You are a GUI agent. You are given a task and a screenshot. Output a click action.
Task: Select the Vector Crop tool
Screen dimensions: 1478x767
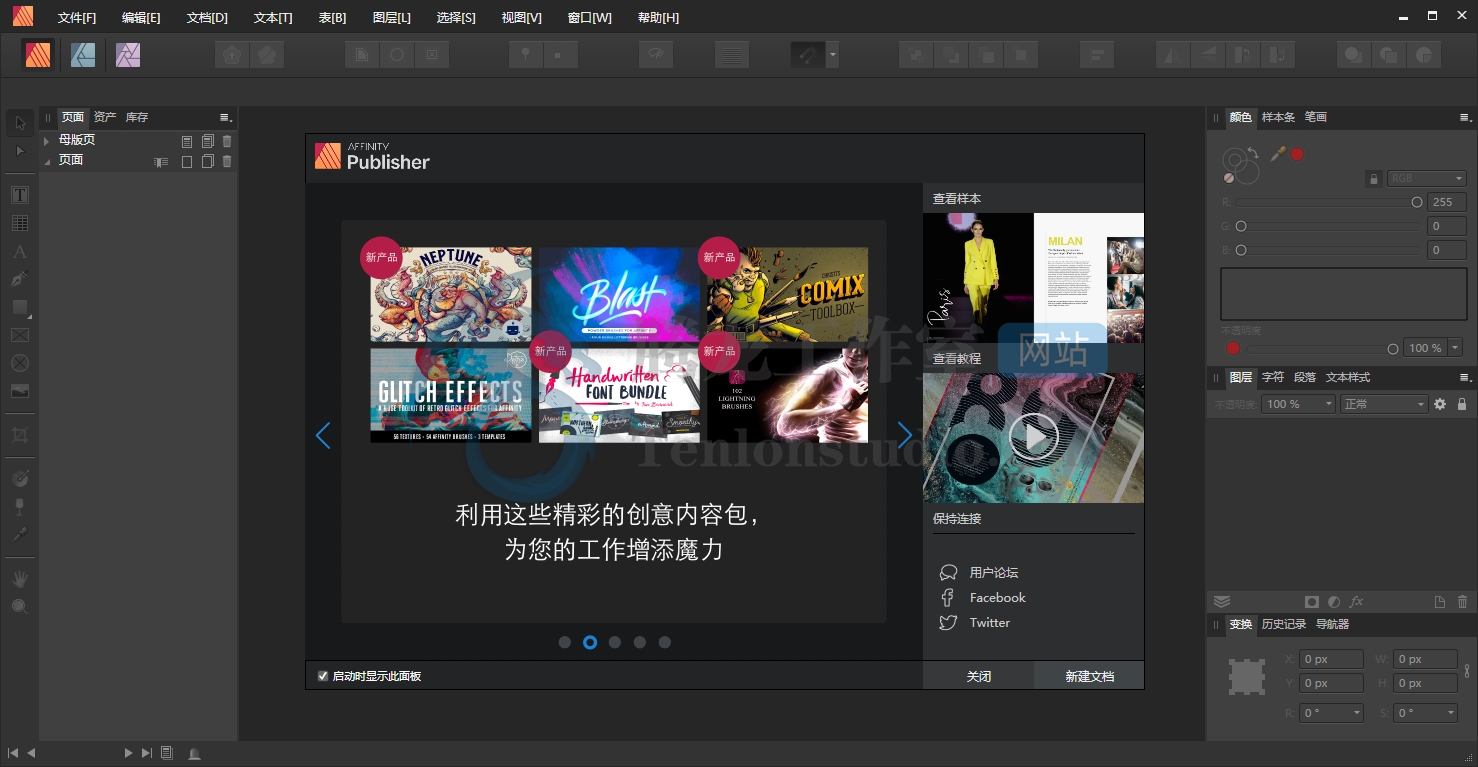pos(20,435)
